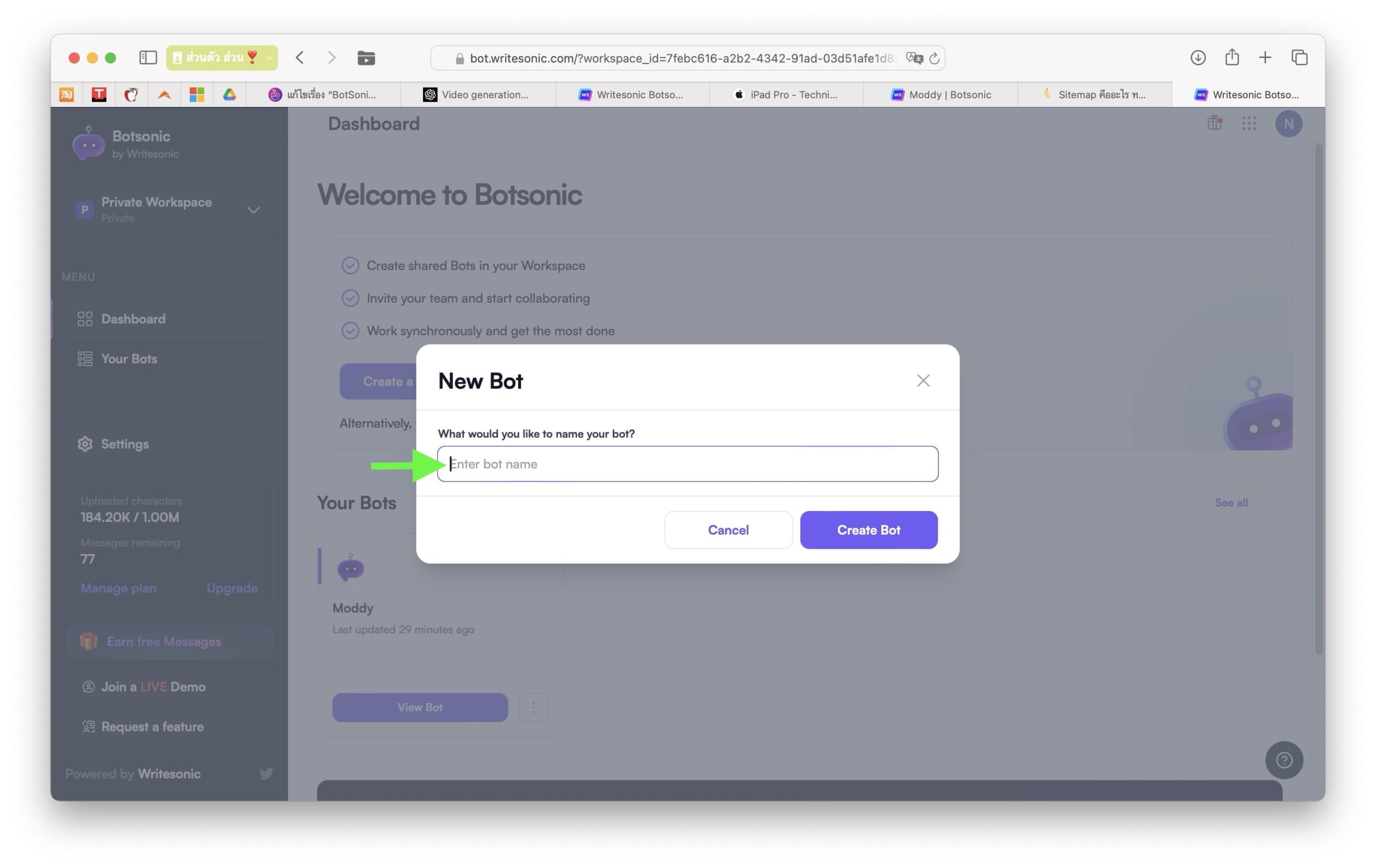Open Settings in sidebar menu
The image size is (1376, 868).
pyautogui.click(x=125, y=444)
